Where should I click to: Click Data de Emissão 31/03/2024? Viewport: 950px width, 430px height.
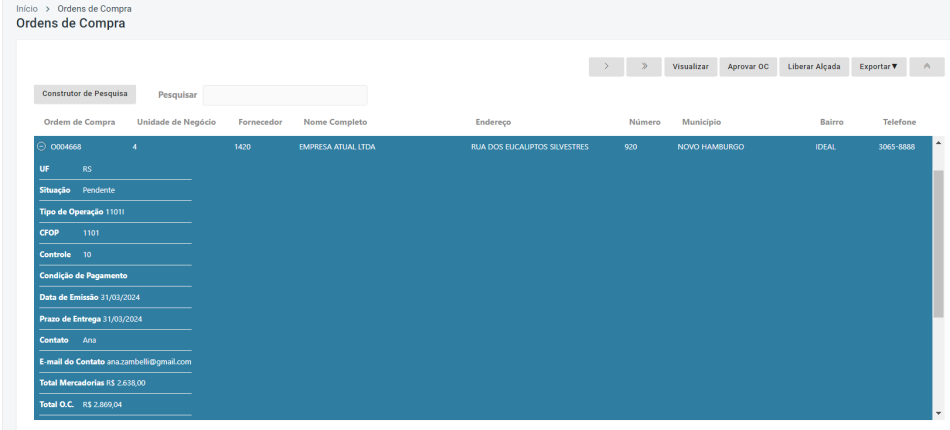(x=121, y=297)
